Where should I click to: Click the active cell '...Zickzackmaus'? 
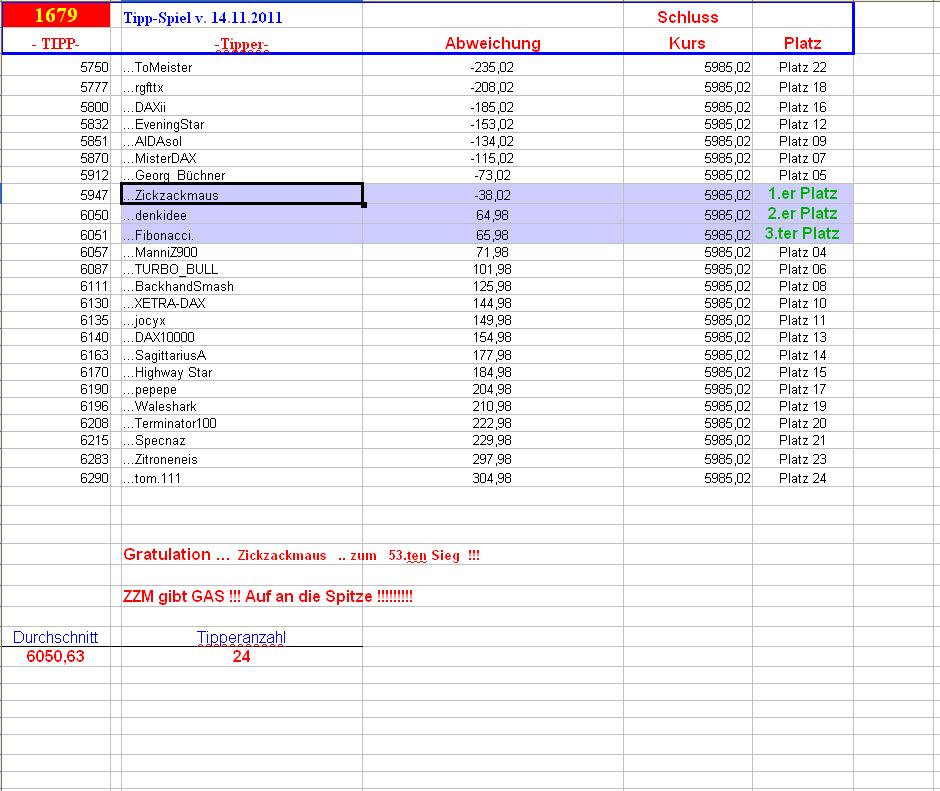(x=242, y=194)
